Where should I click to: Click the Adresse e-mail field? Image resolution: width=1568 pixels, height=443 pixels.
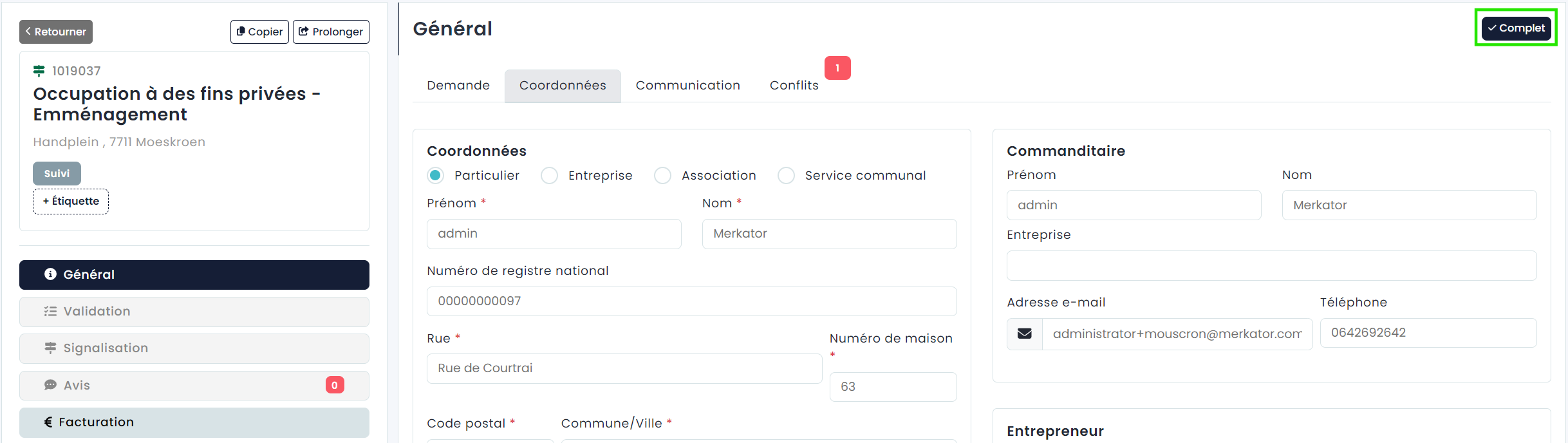[1177, 334]
